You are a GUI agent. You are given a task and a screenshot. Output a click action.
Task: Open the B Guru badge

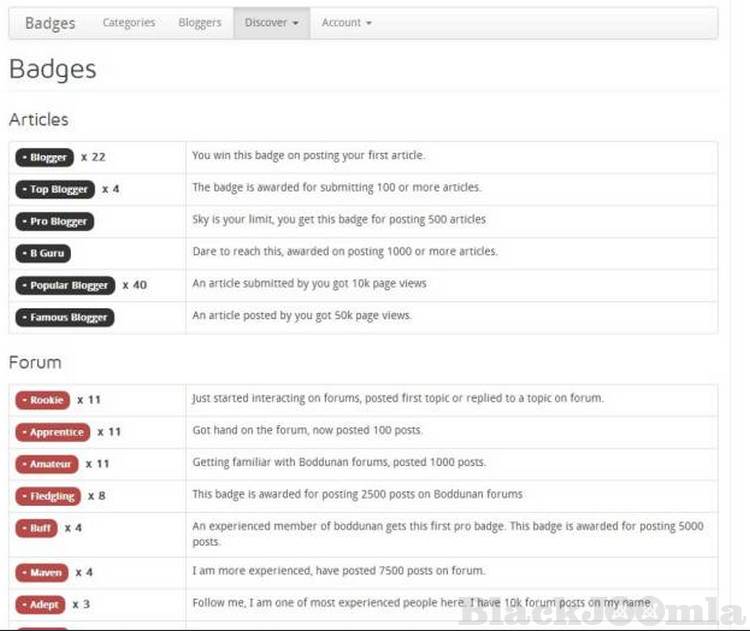tap(43, 253)
